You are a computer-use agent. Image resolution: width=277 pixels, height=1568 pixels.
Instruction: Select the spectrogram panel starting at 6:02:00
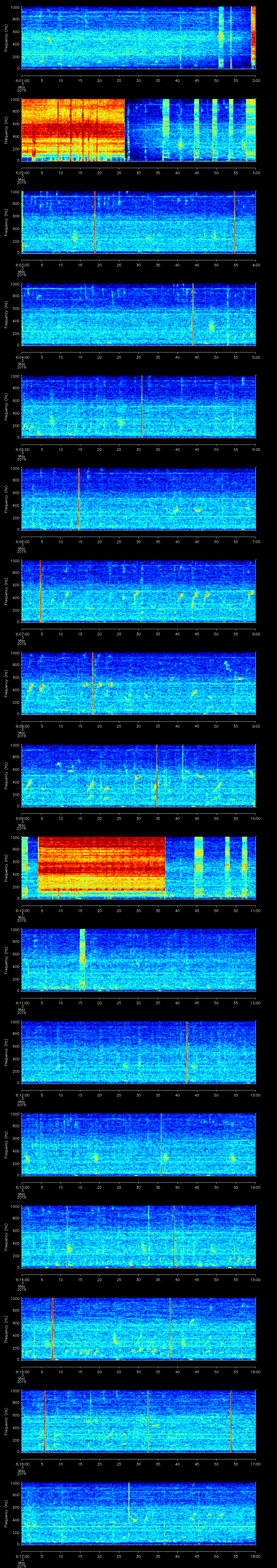pyautogui.click(x=139, y=130)
